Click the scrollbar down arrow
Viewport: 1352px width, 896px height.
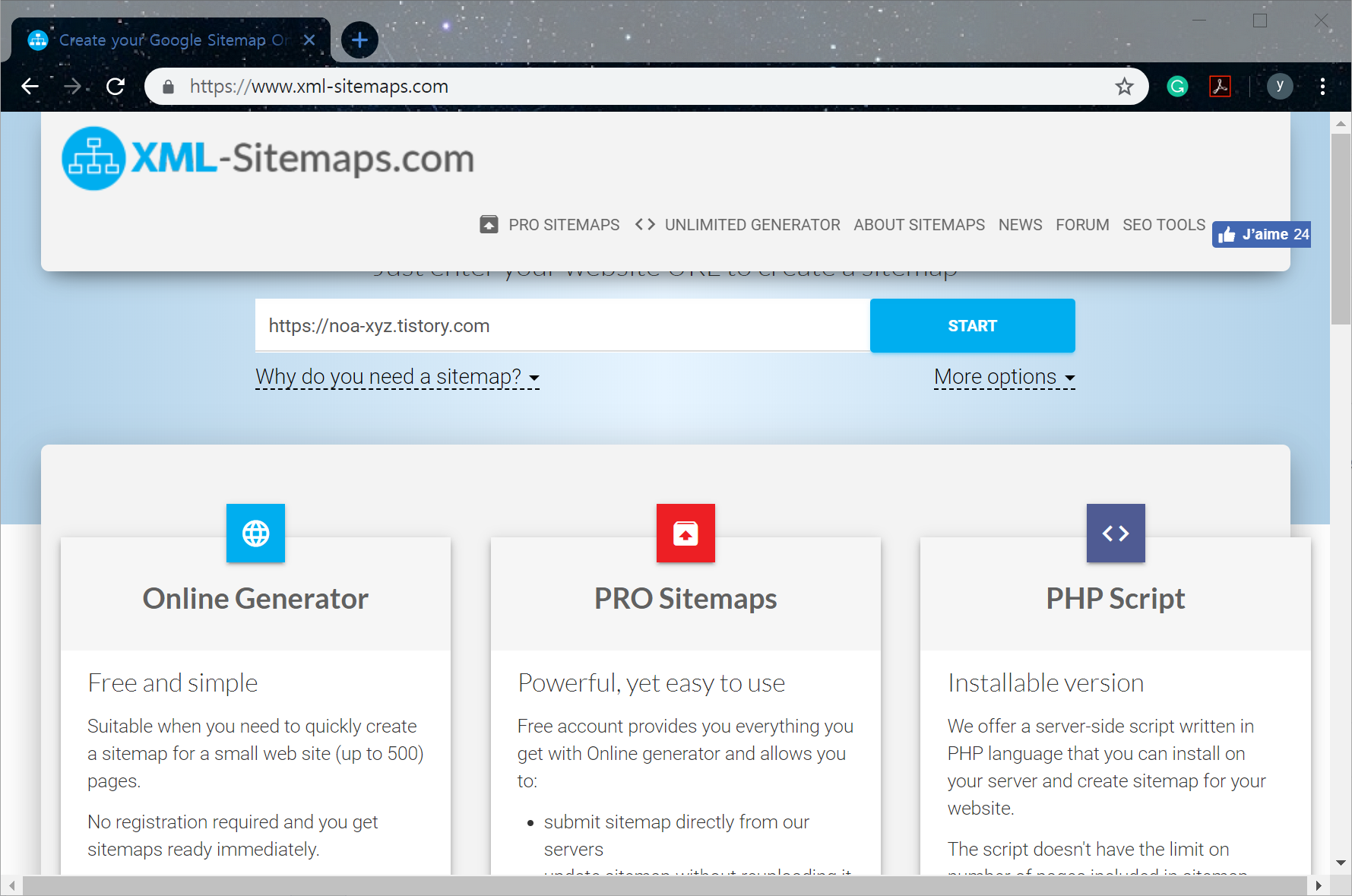1341,863
